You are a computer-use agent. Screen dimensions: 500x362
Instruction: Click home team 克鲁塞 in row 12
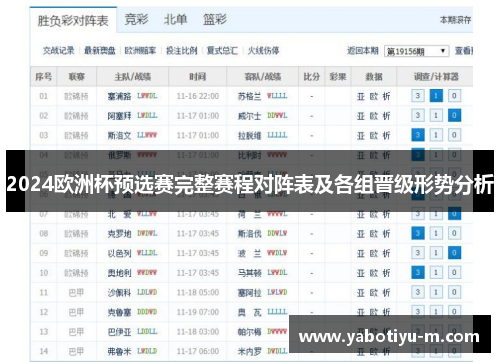point(119,312)
